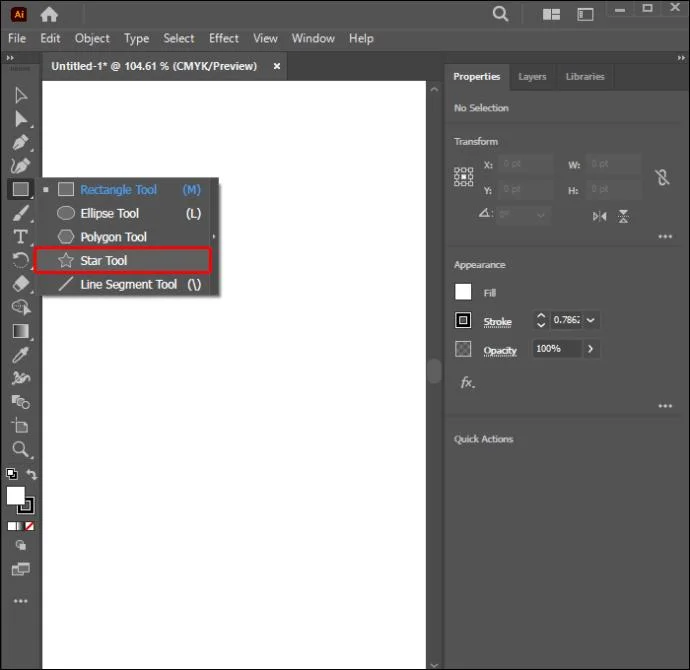The height and width of the screenshot is (670, 690).
Task: Open the workspace switcher
Action: pos(585,15)
